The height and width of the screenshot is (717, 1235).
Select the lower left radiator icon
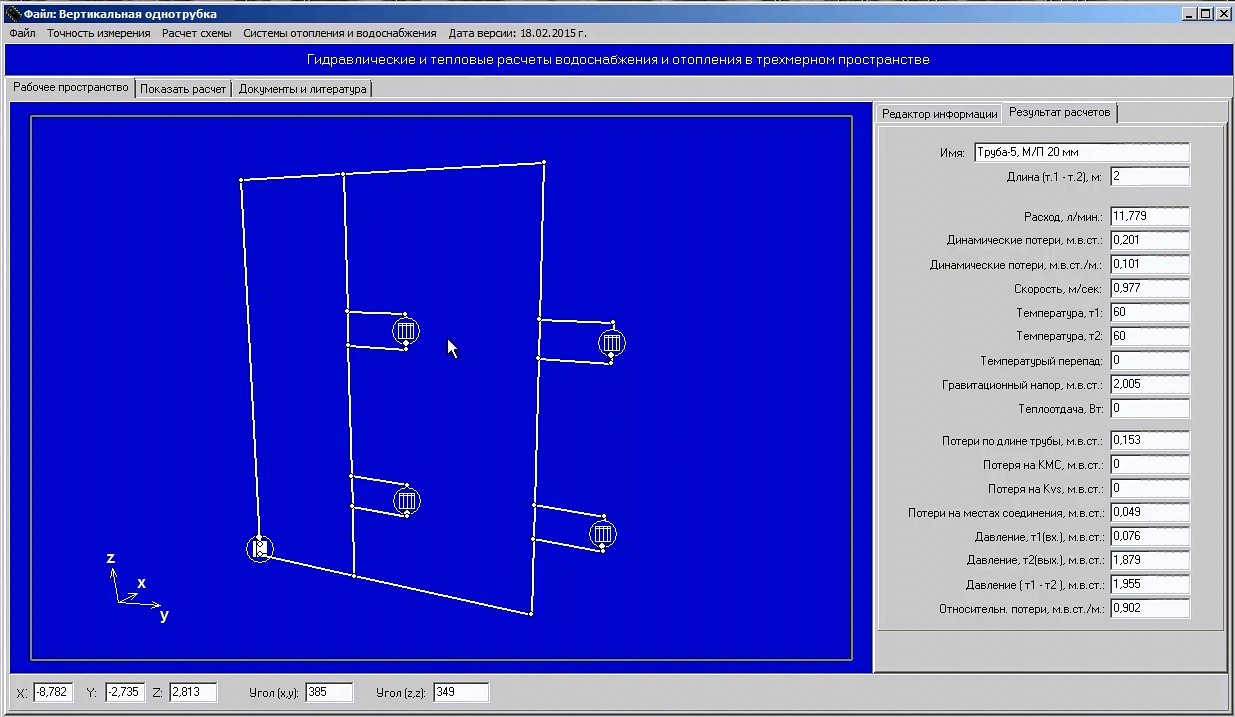click(x=406, y=501)
